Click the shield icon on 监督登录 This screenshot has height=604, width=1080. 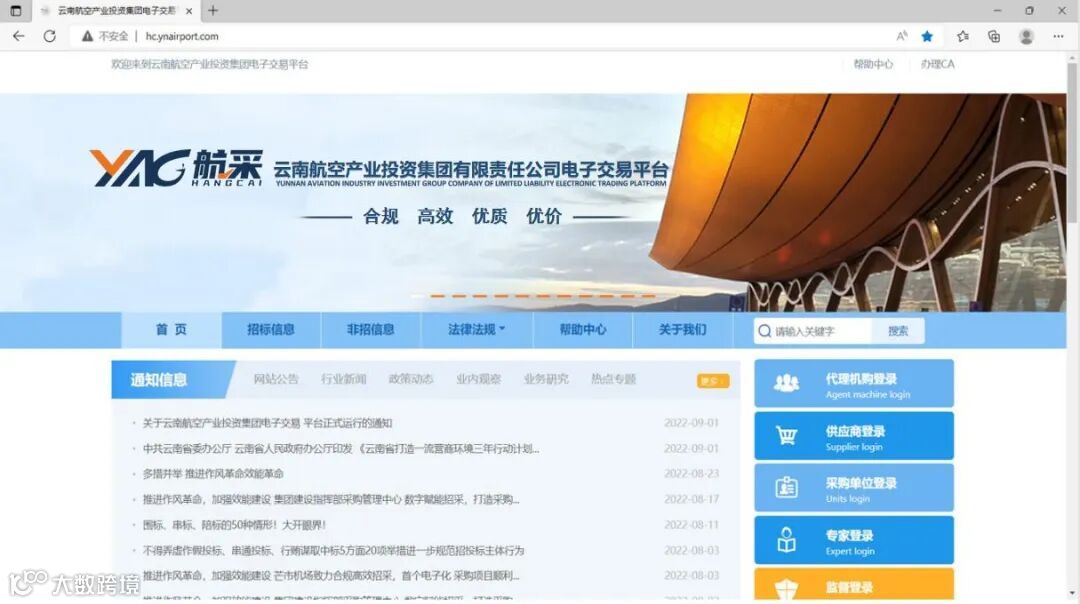click(787, 589)
